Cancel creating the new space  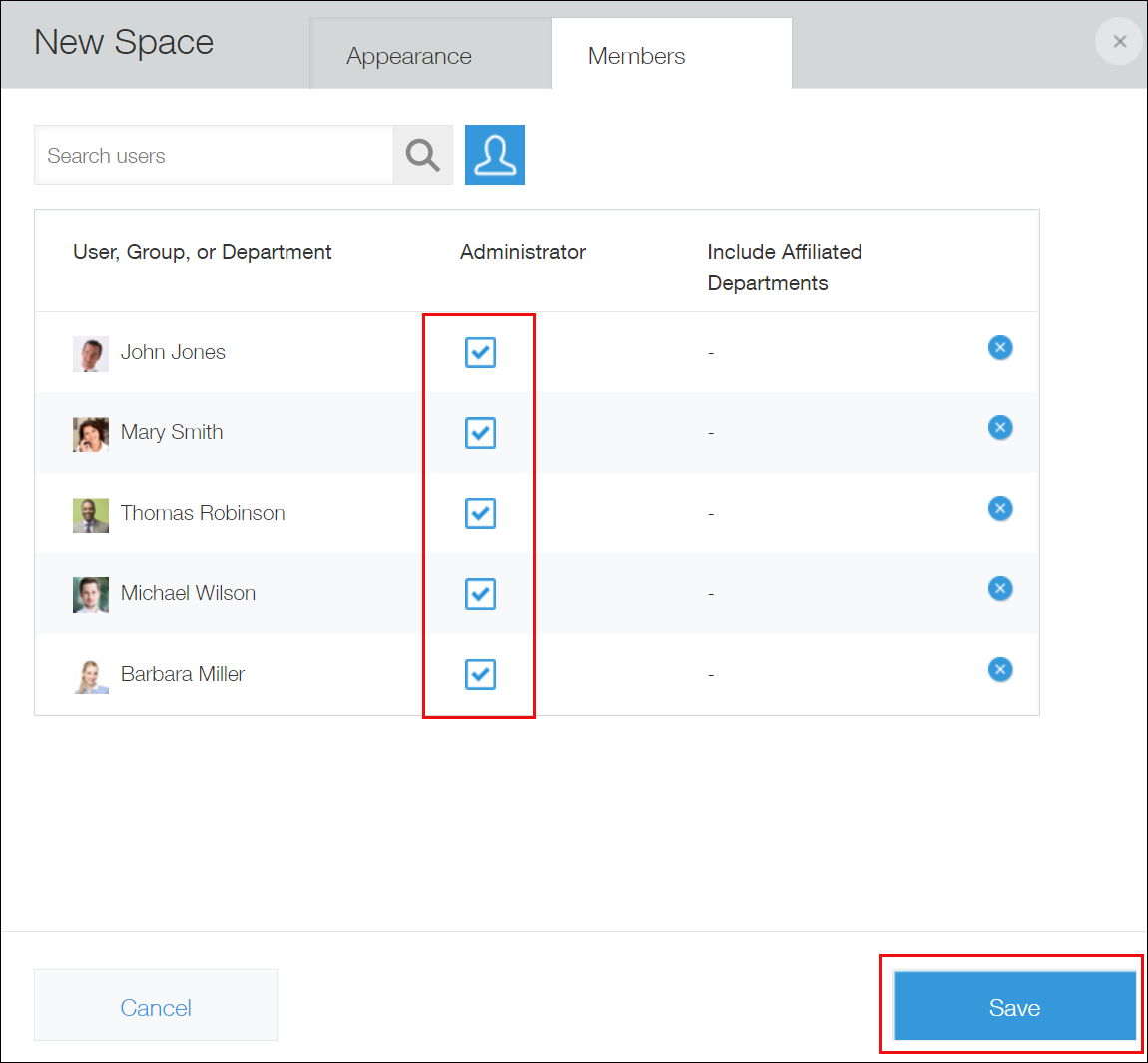tap(155, 1007)
